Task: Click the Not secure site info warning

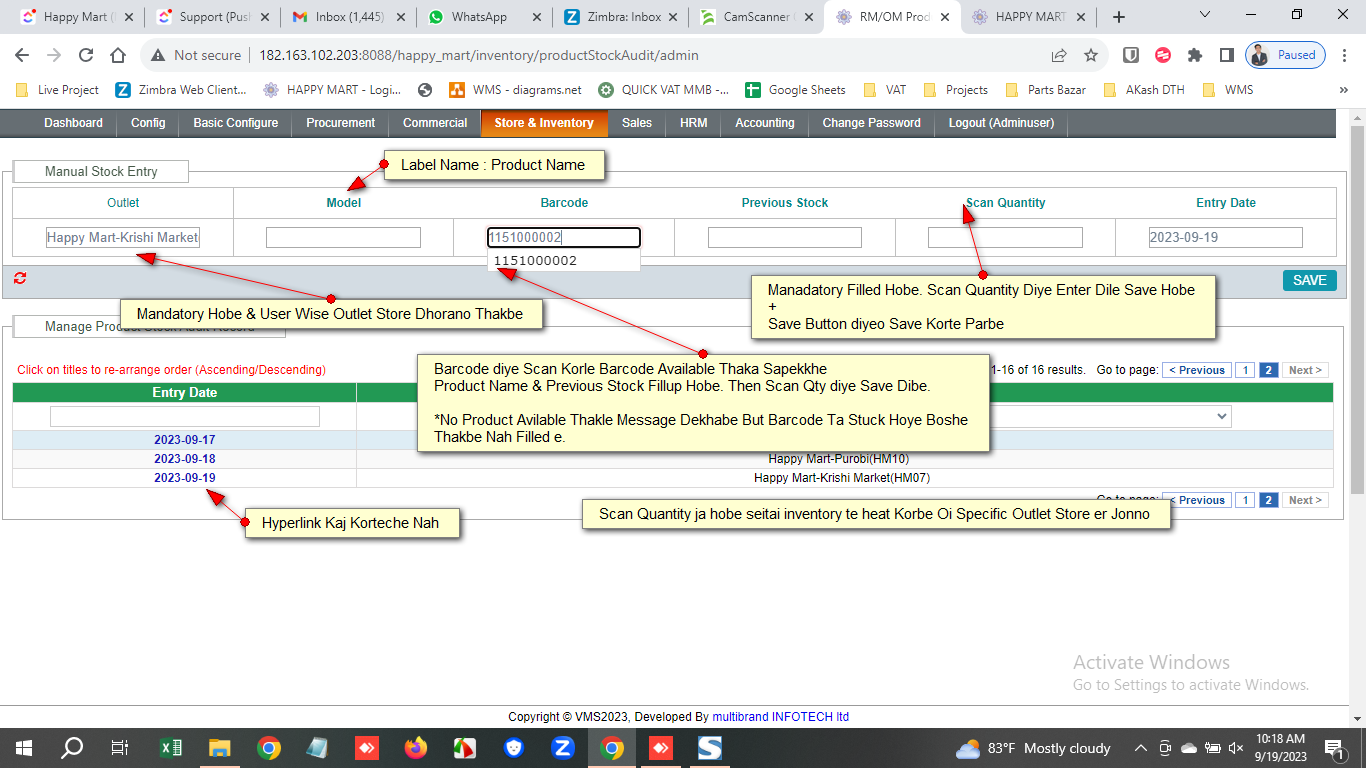Action: [x=196, y=55]
